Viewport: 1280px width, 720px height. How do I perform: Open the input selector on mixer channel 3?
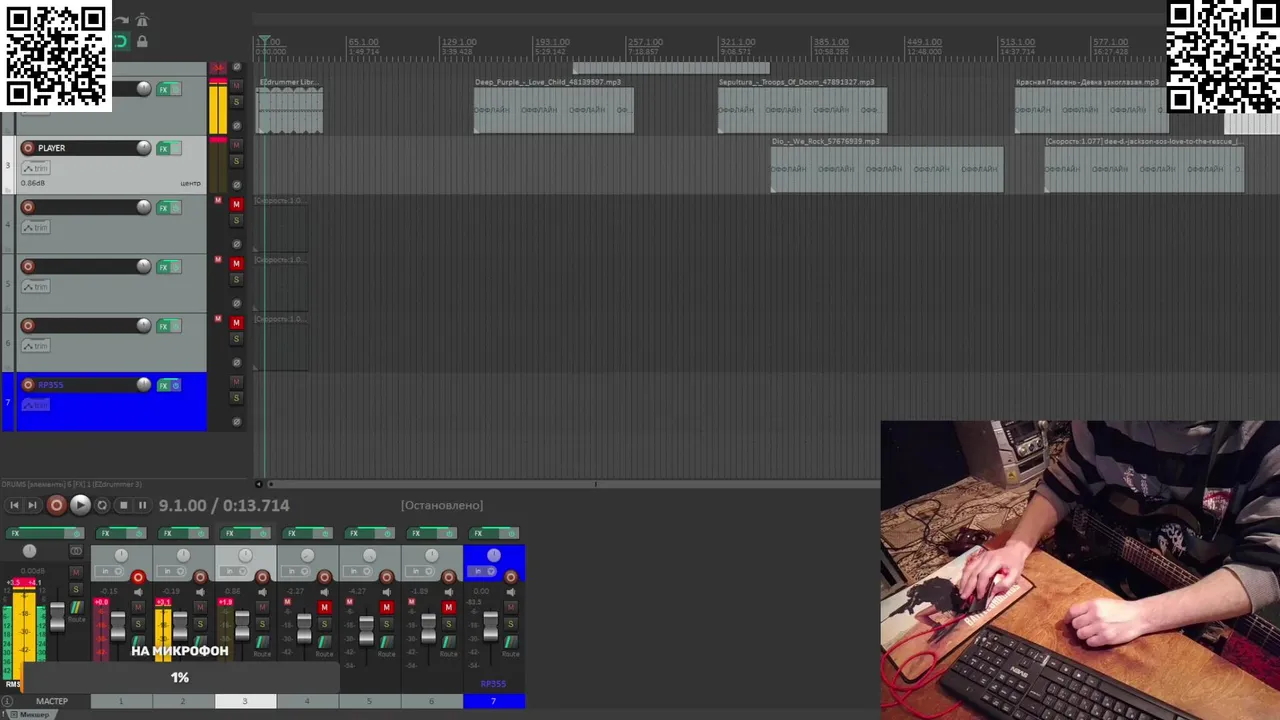234,571
